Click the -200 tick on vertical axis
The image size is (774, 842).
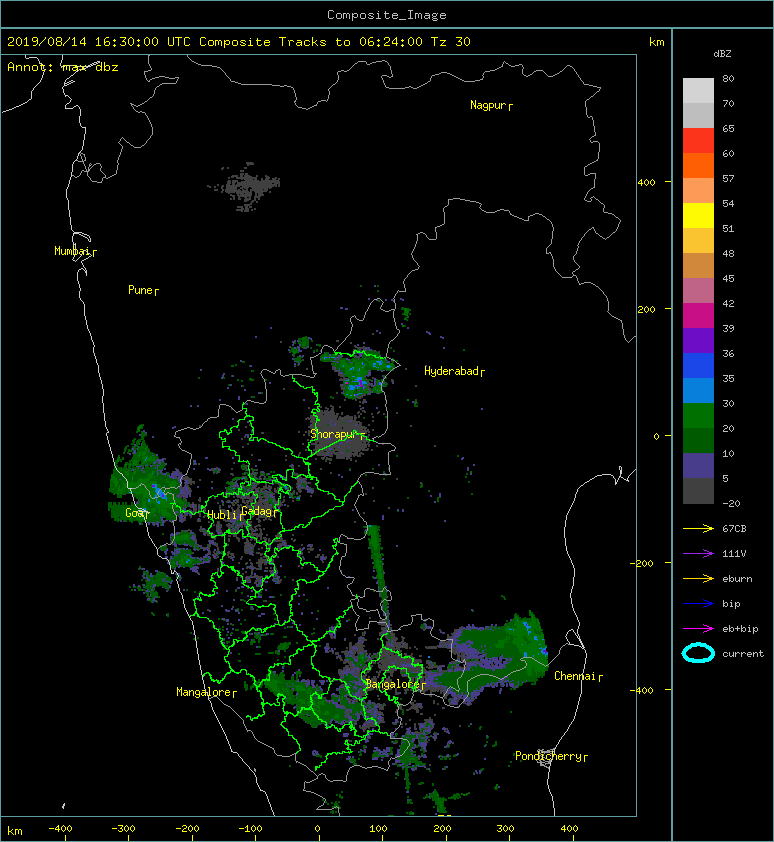tap(643, 563)
